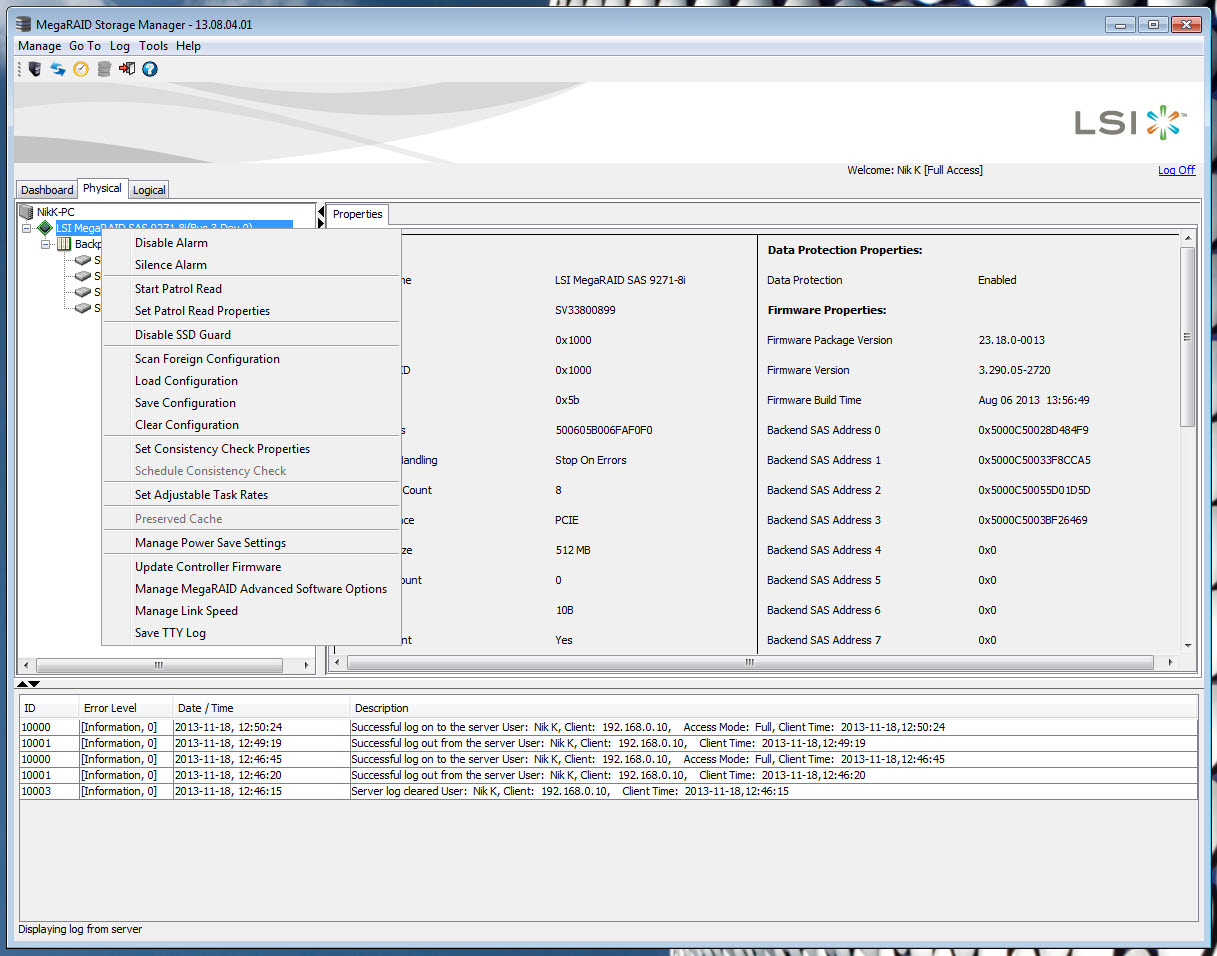1217x956 pixels.
Task: Click the Data Protection "Enabled" value
Action: [x=997, y=280]
